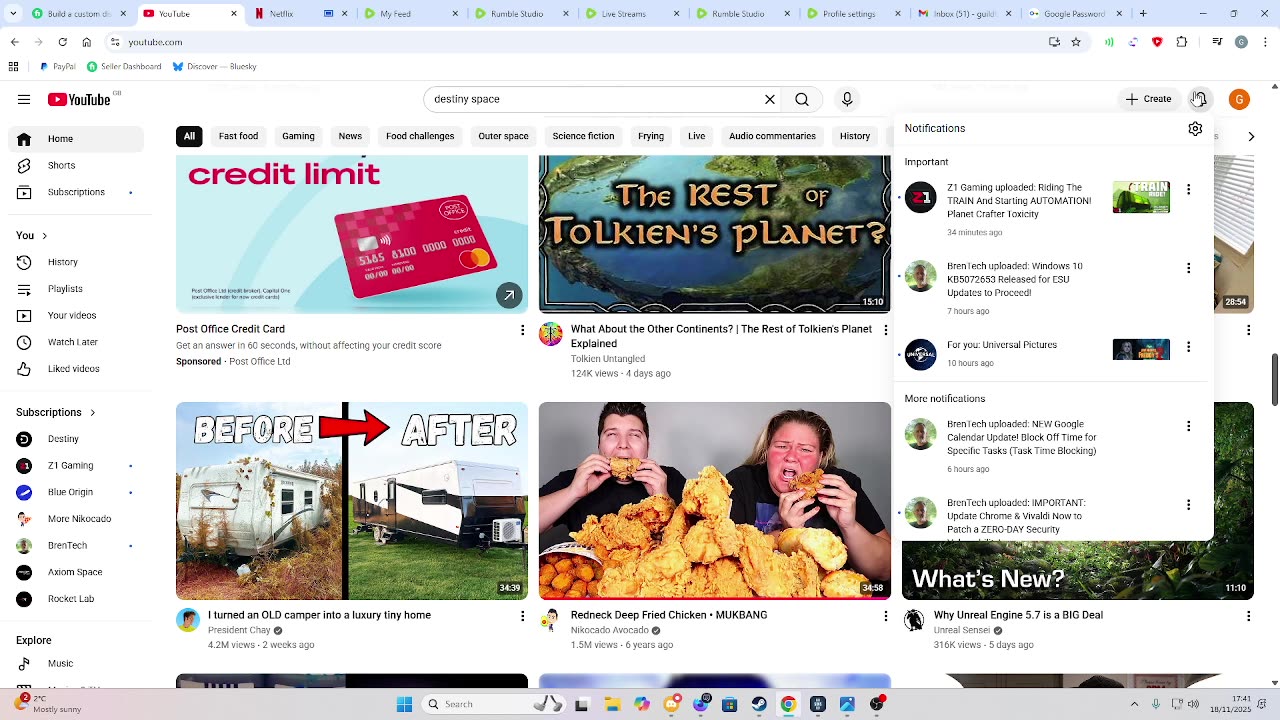Viewport: 1280px width, 720px height.
Task: Expand the Subscriptions section heading
Action: click(56, 412)
